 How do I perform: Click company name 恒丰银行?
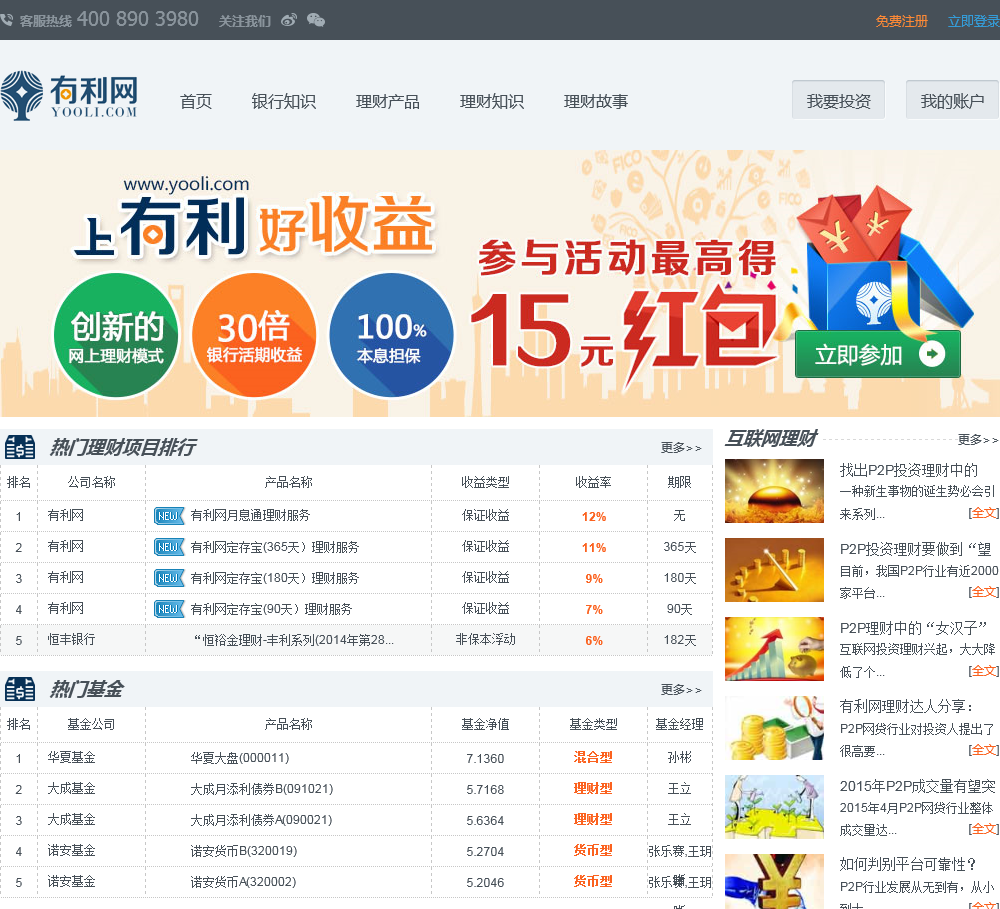pyautogui.click(x=71, y=640)
